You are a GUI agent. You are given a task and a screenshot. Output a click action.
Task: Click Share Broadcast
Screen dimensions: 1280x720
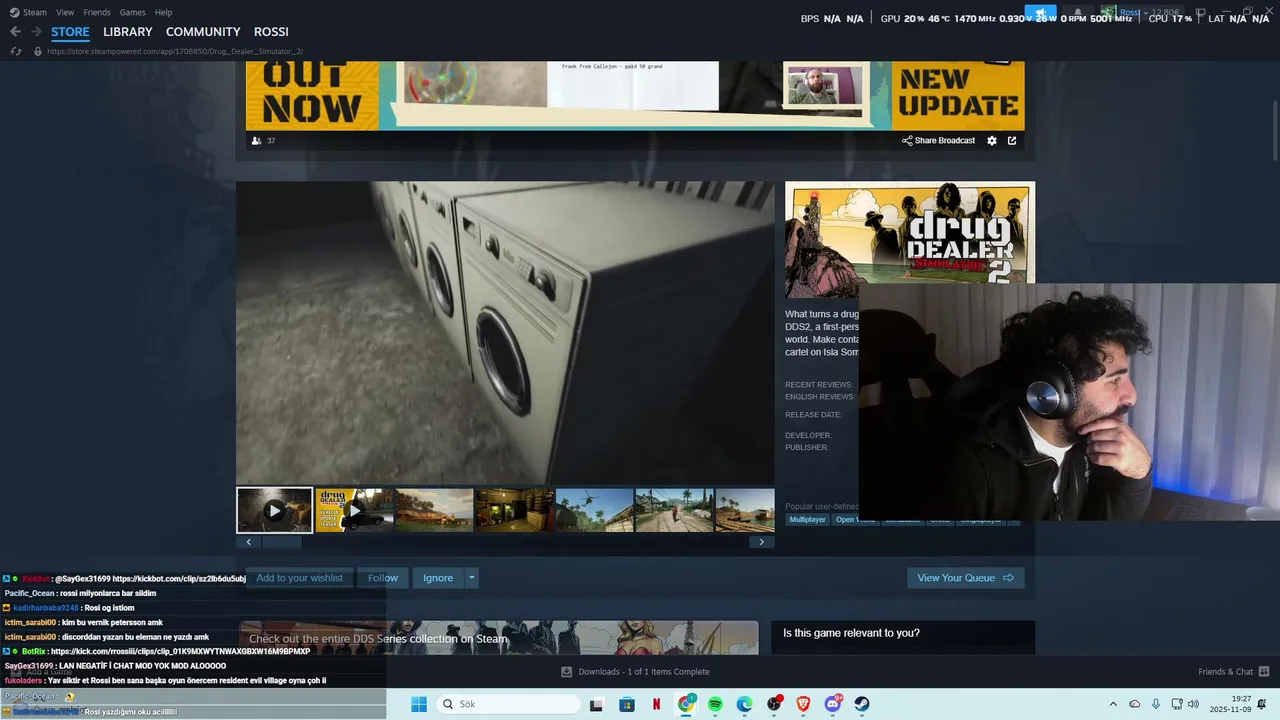click(938, 140)
